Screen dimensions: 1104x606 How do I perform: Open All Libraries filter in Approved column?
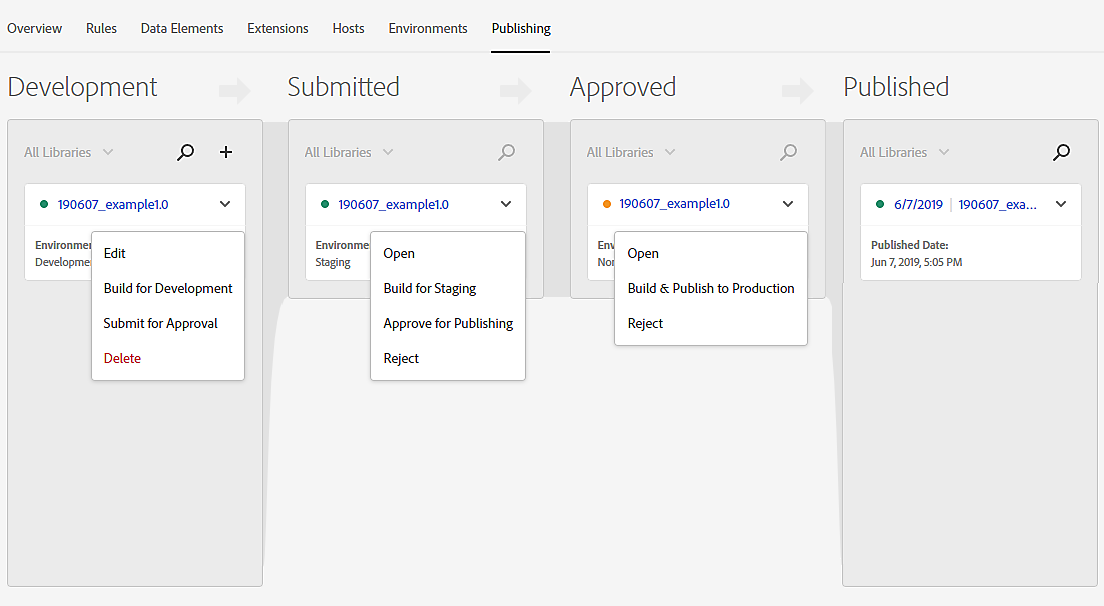pyautogui.click(x=630, y=153)
